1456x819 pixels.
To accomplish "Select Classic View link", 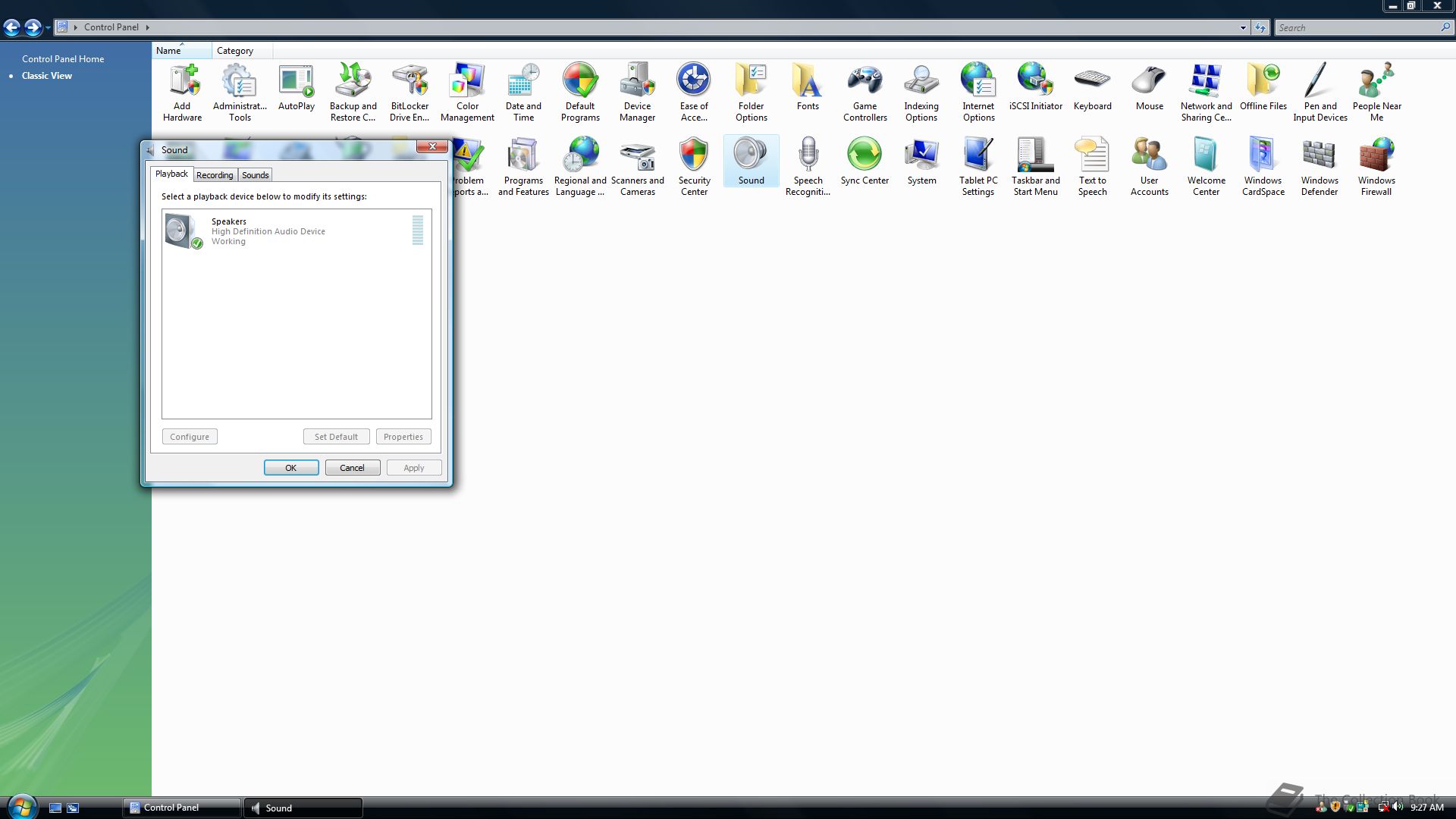I will point(47,76).
